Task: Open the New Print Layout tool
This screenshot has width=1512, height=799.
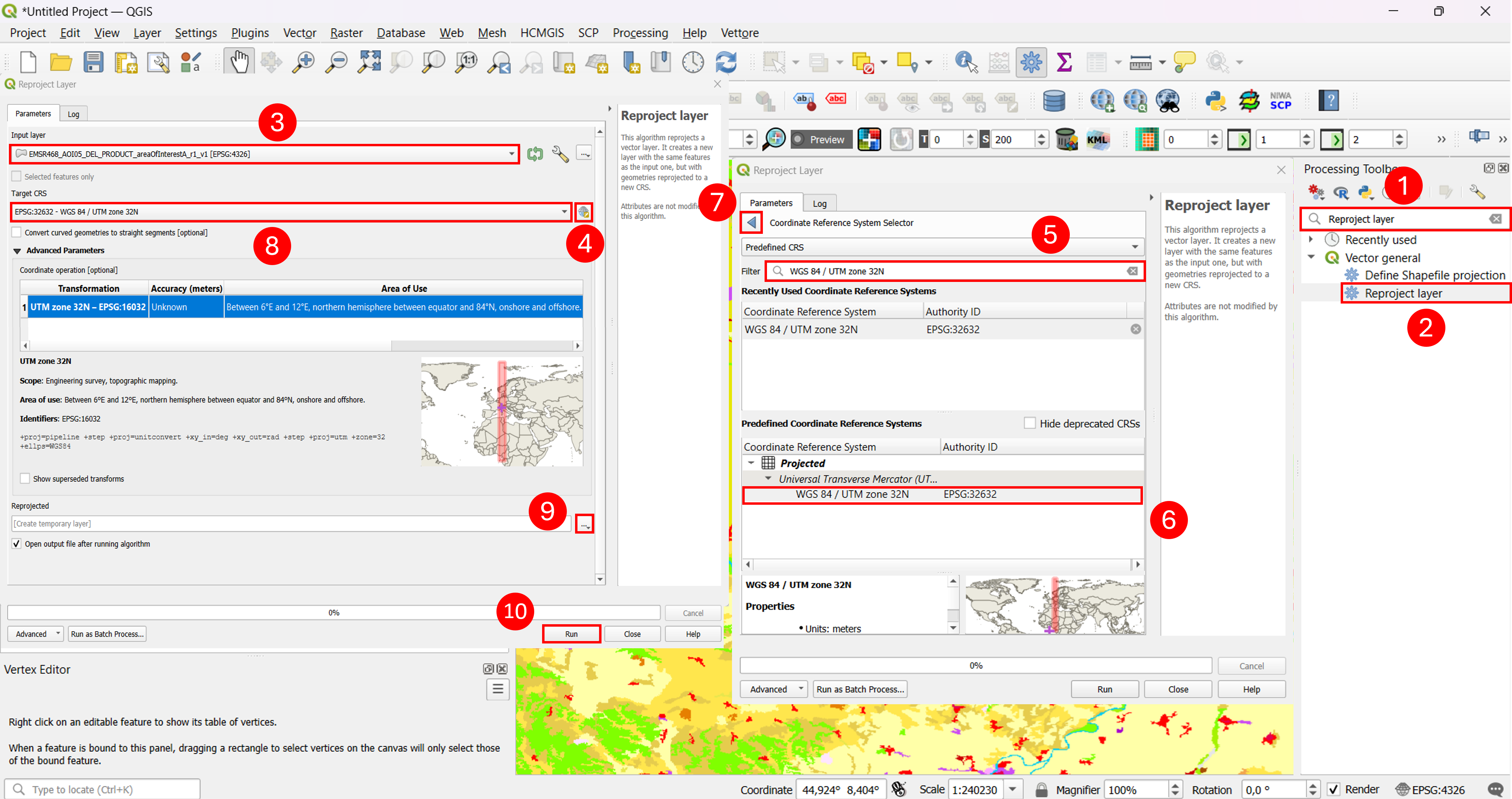Action: point(126,62)
